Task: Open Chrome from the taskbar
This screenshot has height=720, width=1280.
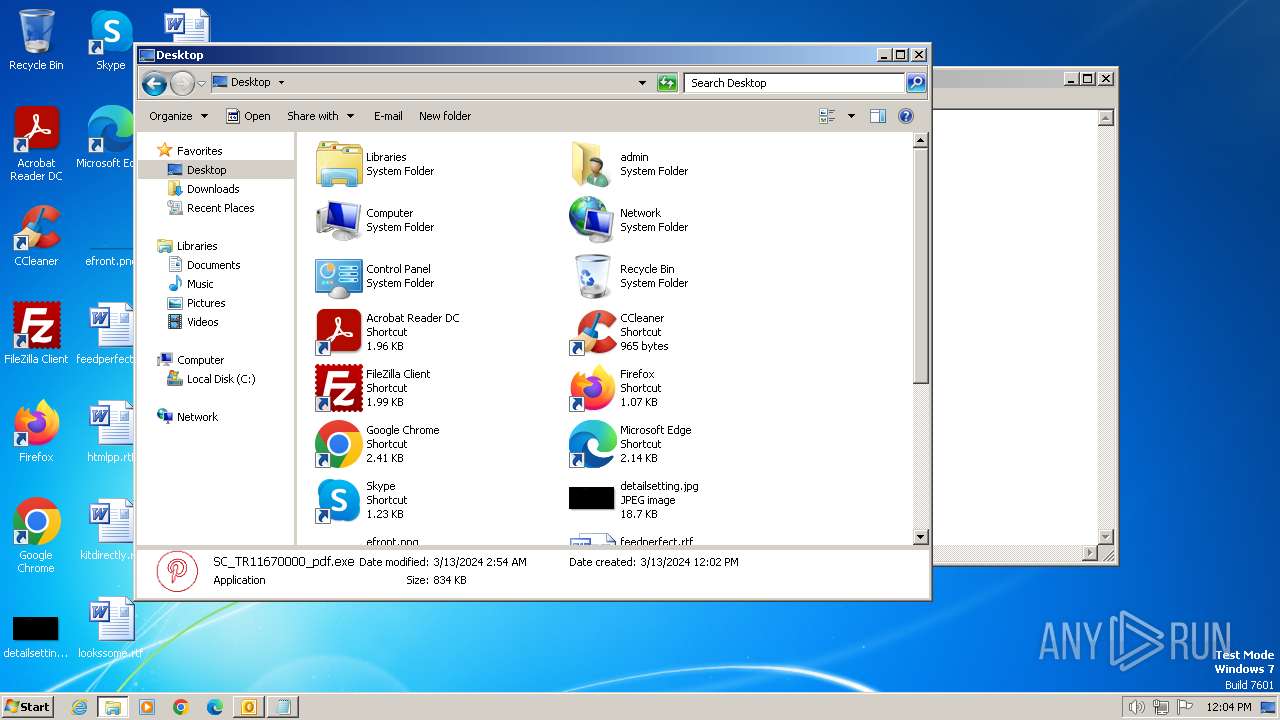Action: [181, 707]
